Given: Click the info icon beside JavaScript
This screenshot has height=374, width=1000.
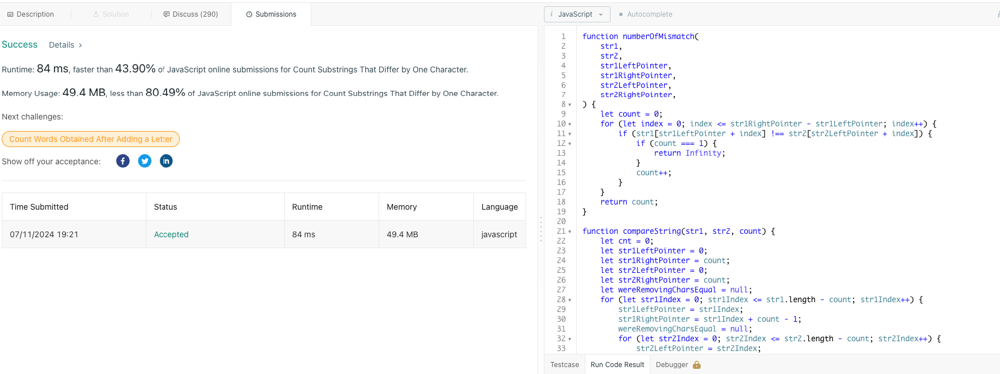Looking at the screenshot, I should tap(551, 14).
